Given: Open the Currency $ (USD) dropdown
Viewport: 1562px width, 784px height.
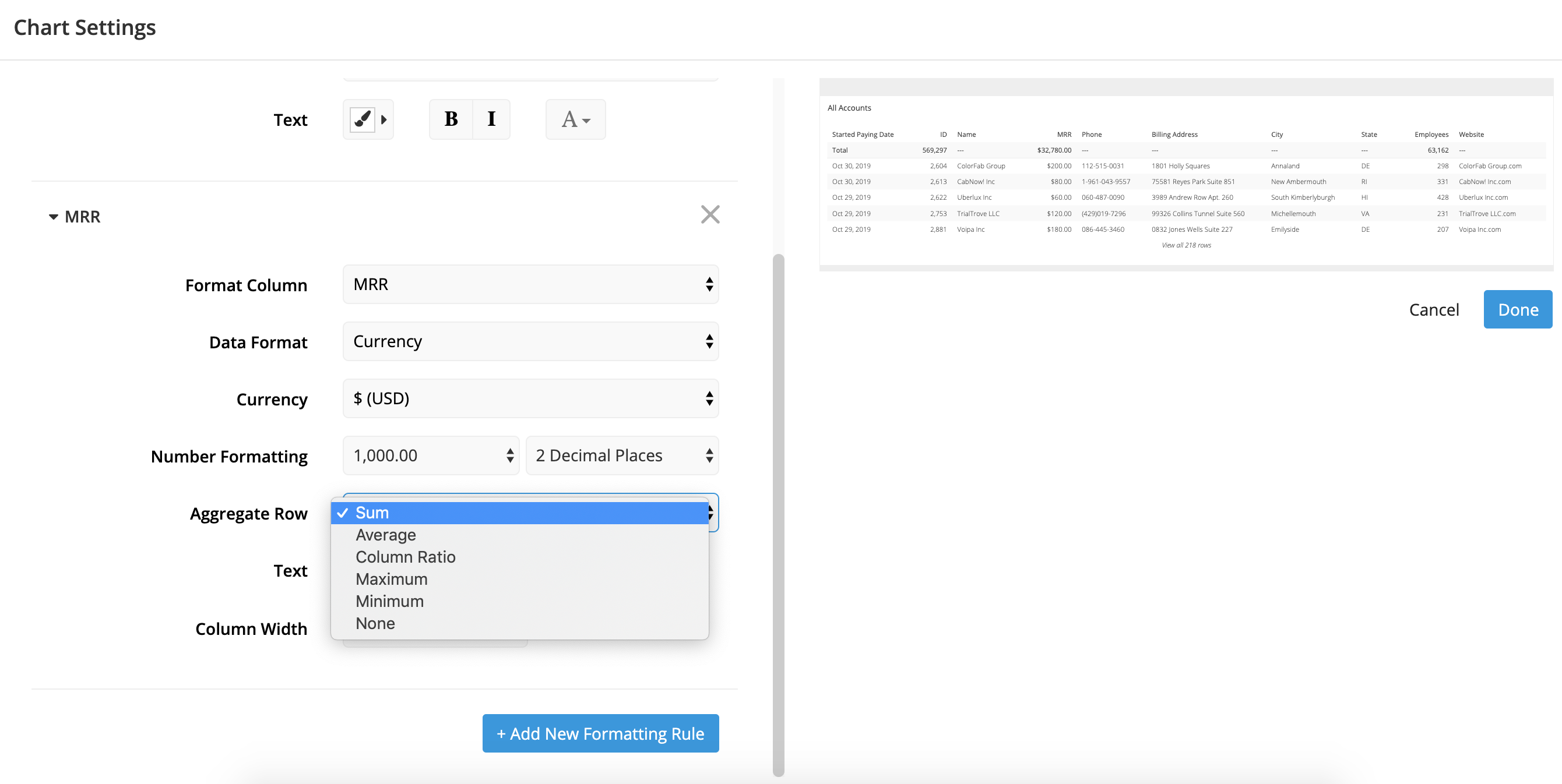Looking at the screenshot, I should coord(530,398).
